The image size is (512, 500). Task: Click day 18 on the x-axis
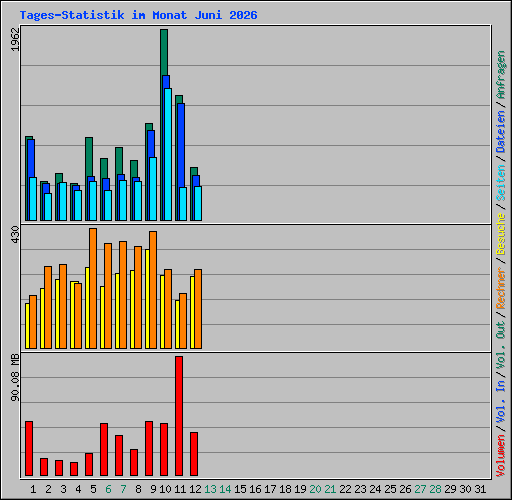(285, 489)
